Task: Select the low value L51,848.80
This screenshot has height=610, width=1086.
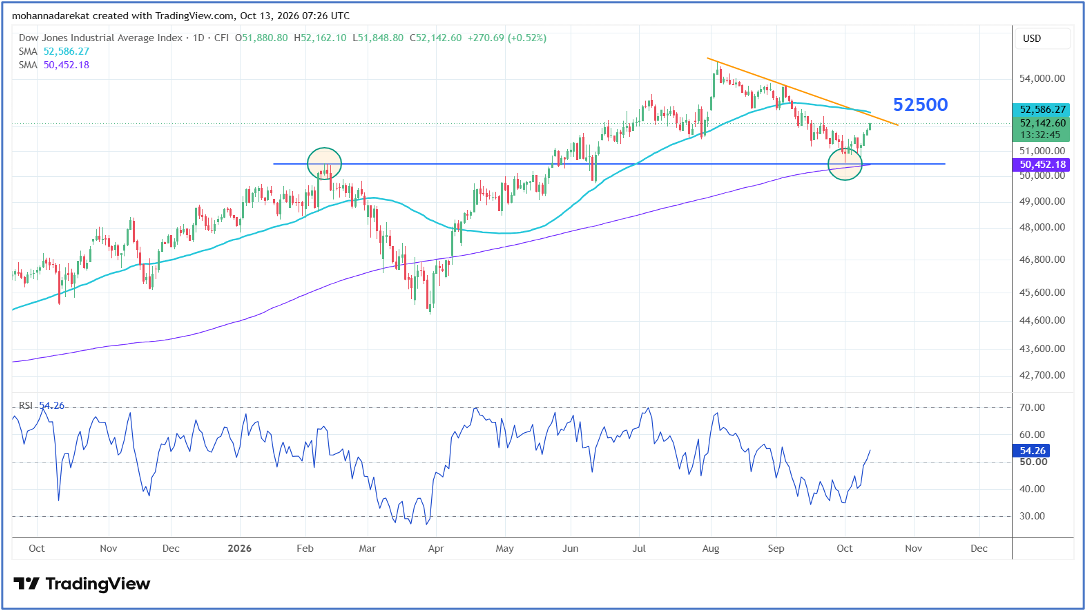Action: tap(378, 38)
